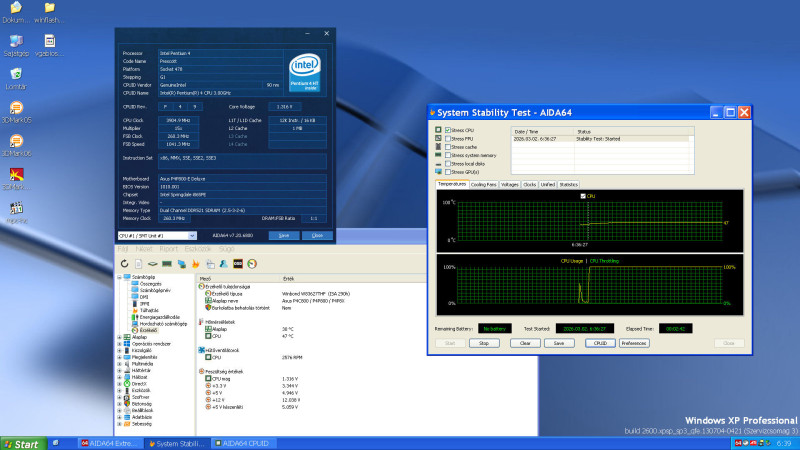This screenshot has width=800, height=450.
Task: Switch to the Voltages tab
Action: 509,185
